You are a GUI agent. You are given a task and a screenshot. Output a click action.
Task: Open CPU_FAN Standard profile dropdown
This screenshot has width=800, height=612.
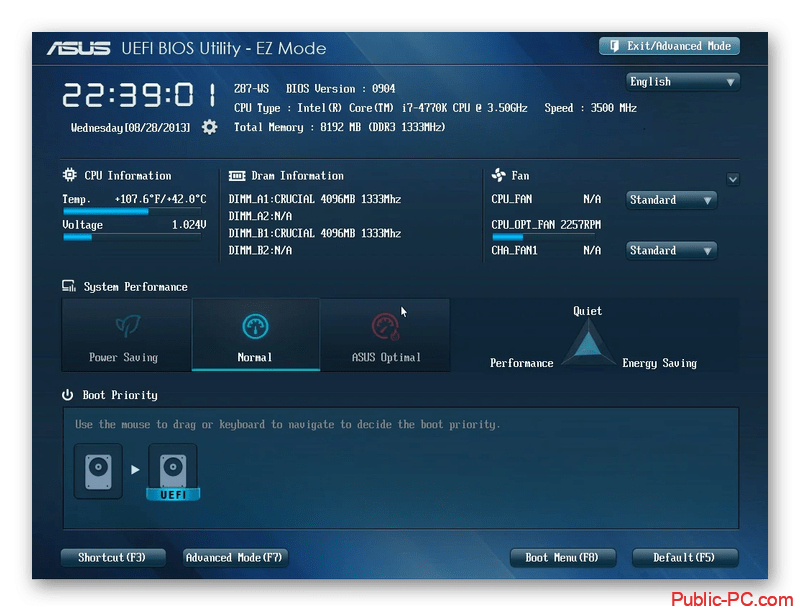(x=671, y=200)
